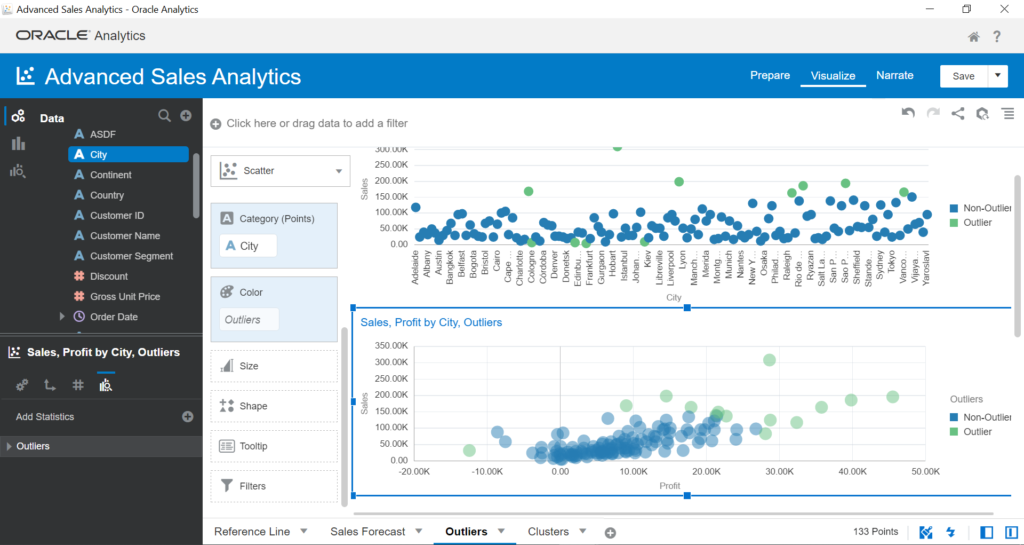The image size is (1024, 545).
Task: Click the Save button
Action: 963,76
